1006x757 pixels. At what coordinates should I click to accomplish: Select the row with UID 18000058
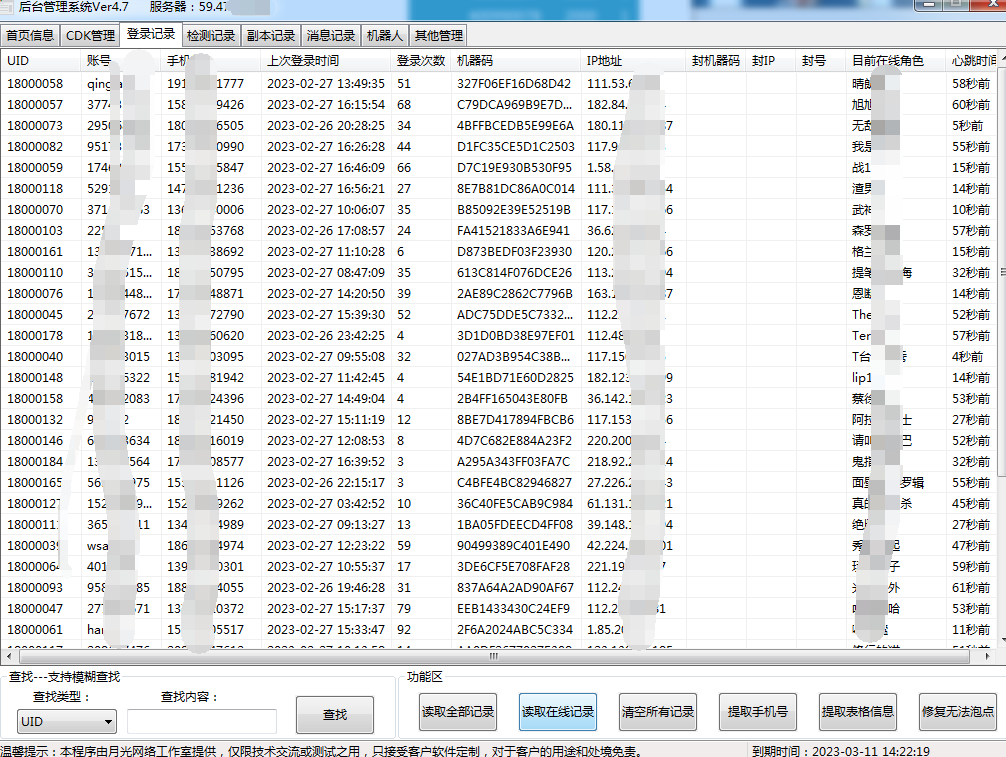(x=35, y=84)
